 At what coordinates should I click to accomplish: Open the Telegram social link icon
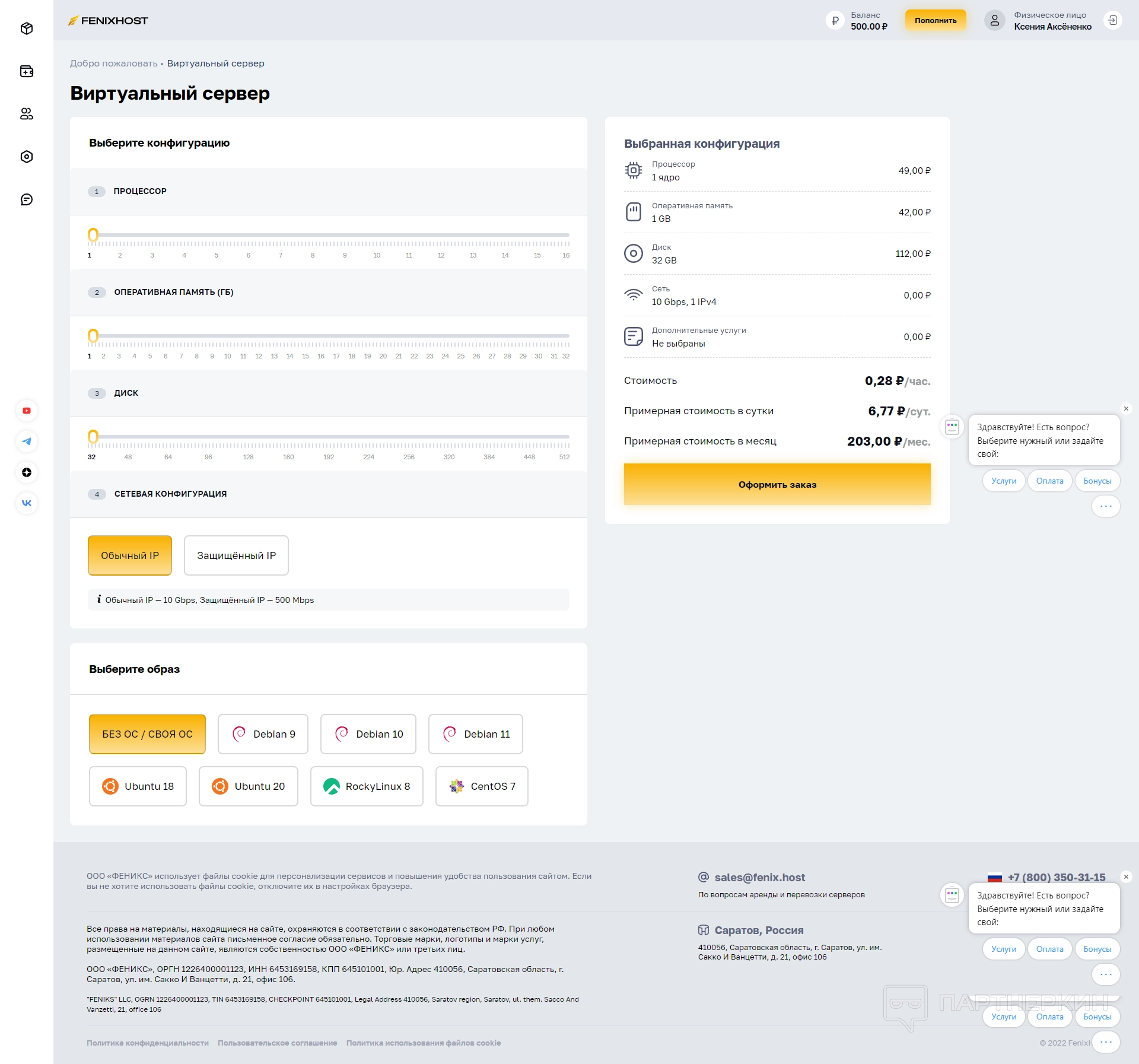(x=27, y=442)
